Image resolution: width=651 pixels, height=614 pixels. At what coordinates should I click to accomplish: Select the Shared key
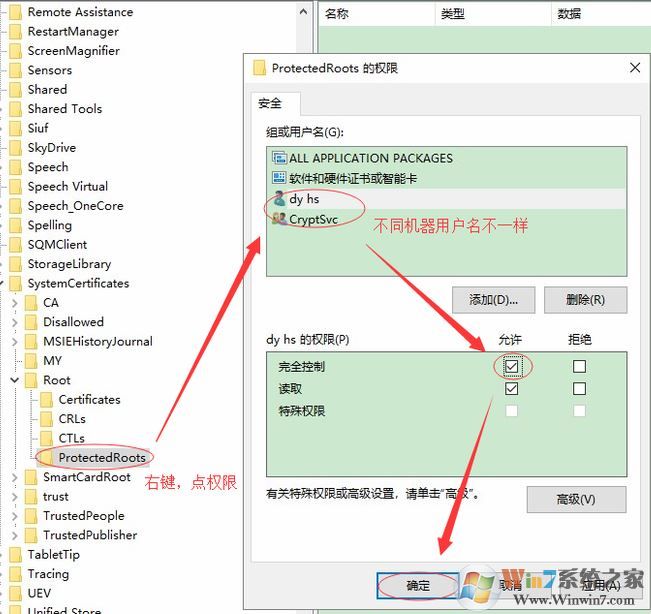[47, 90]
